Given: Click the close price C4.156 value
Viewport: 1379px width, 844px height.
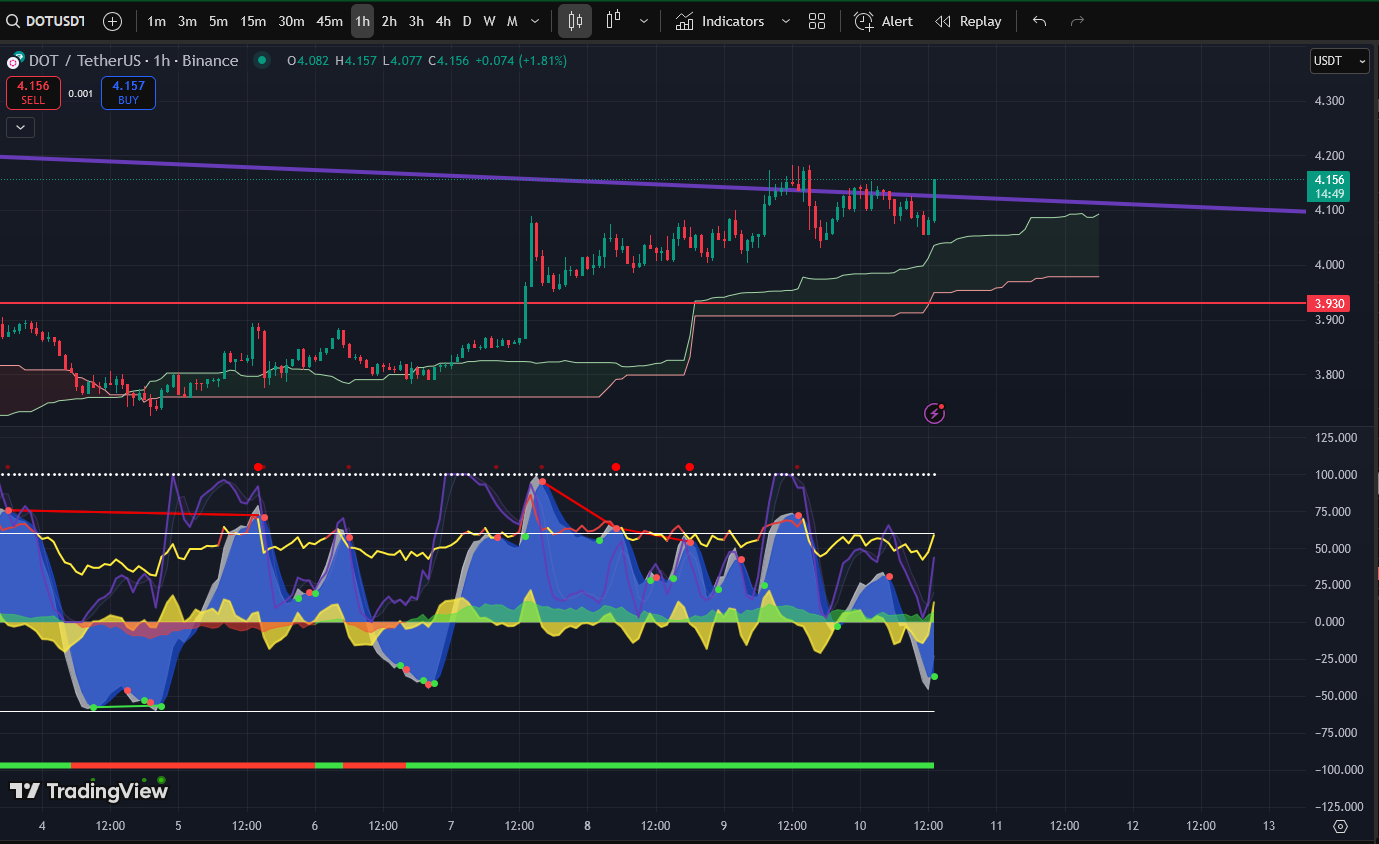Looking at the screenshot, I should coord(448,61).
